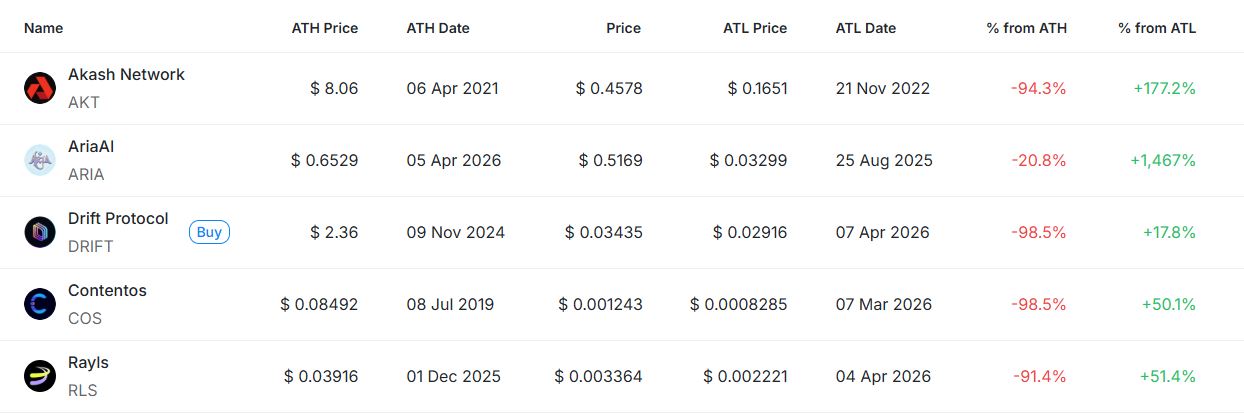
Task: Sort by % from ATH header
Action: point(1026,28)
